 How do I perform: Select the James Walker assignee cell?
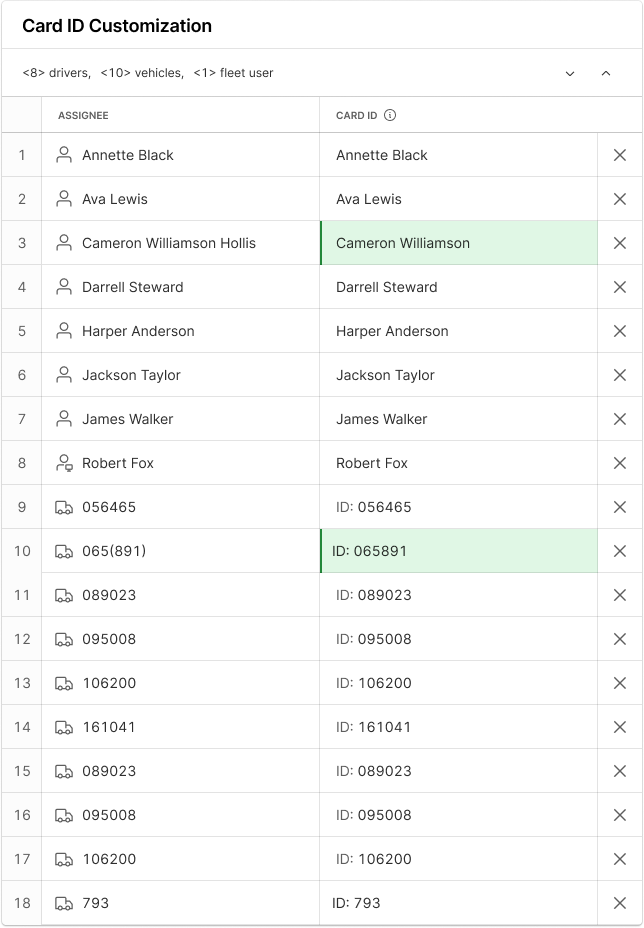[x=180, y=419]
